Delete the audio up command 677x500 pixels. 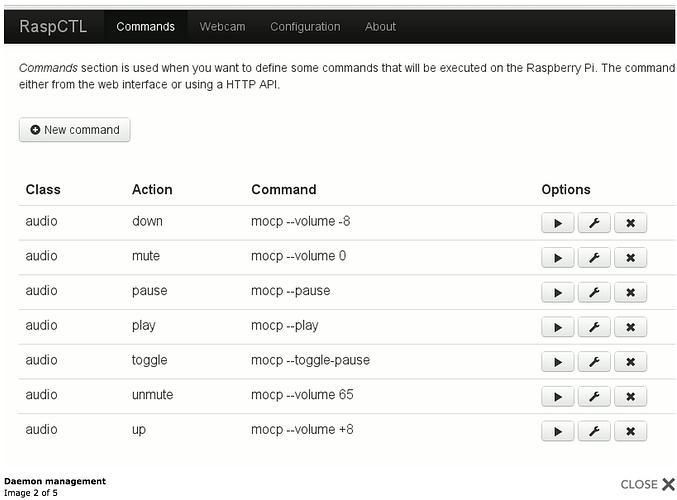tap(630, 431)
